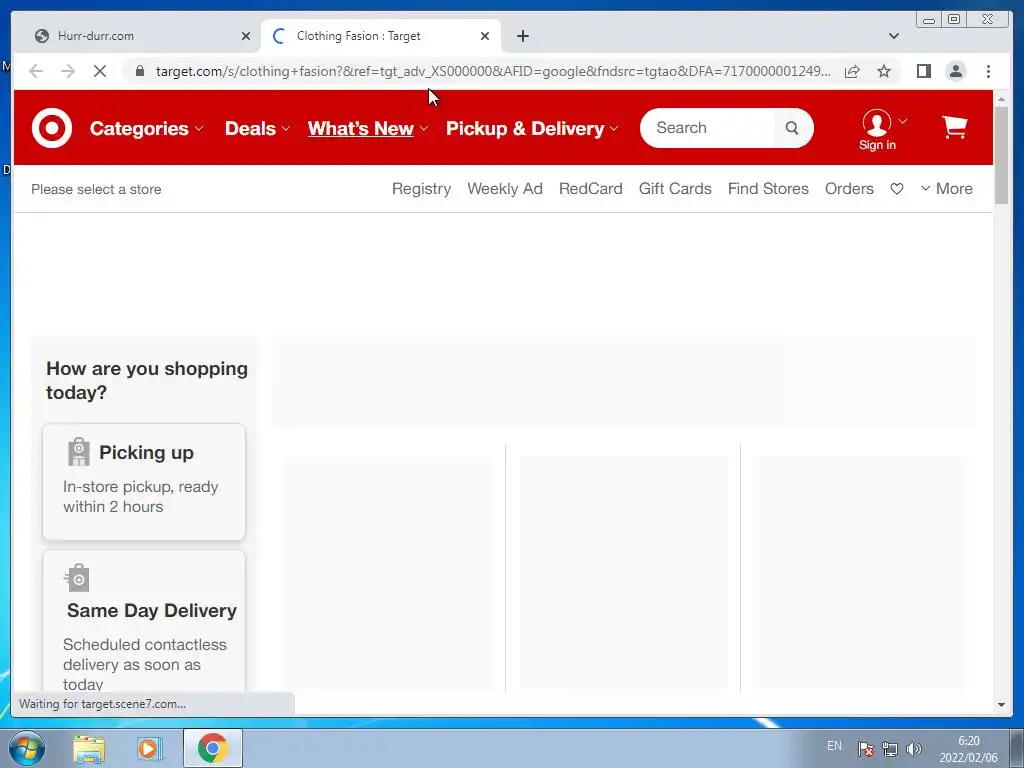Bookmark this page with the star icon
The width and height of the screenshot is (1024, 768).
(884, 71)
